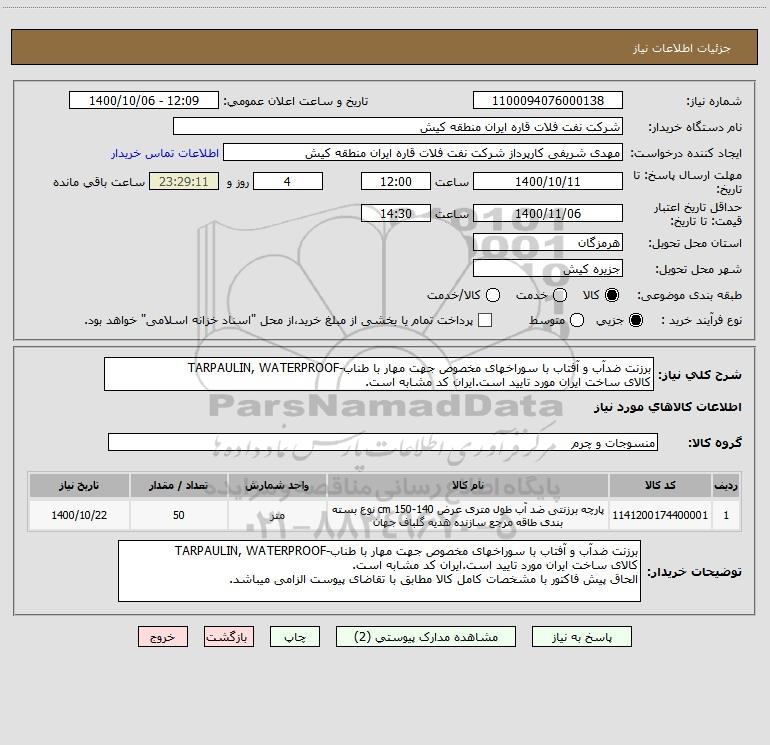770x745 pixels.
Task: Click the response deadline date 1400/10/11 field
Action: coord(548,182)
